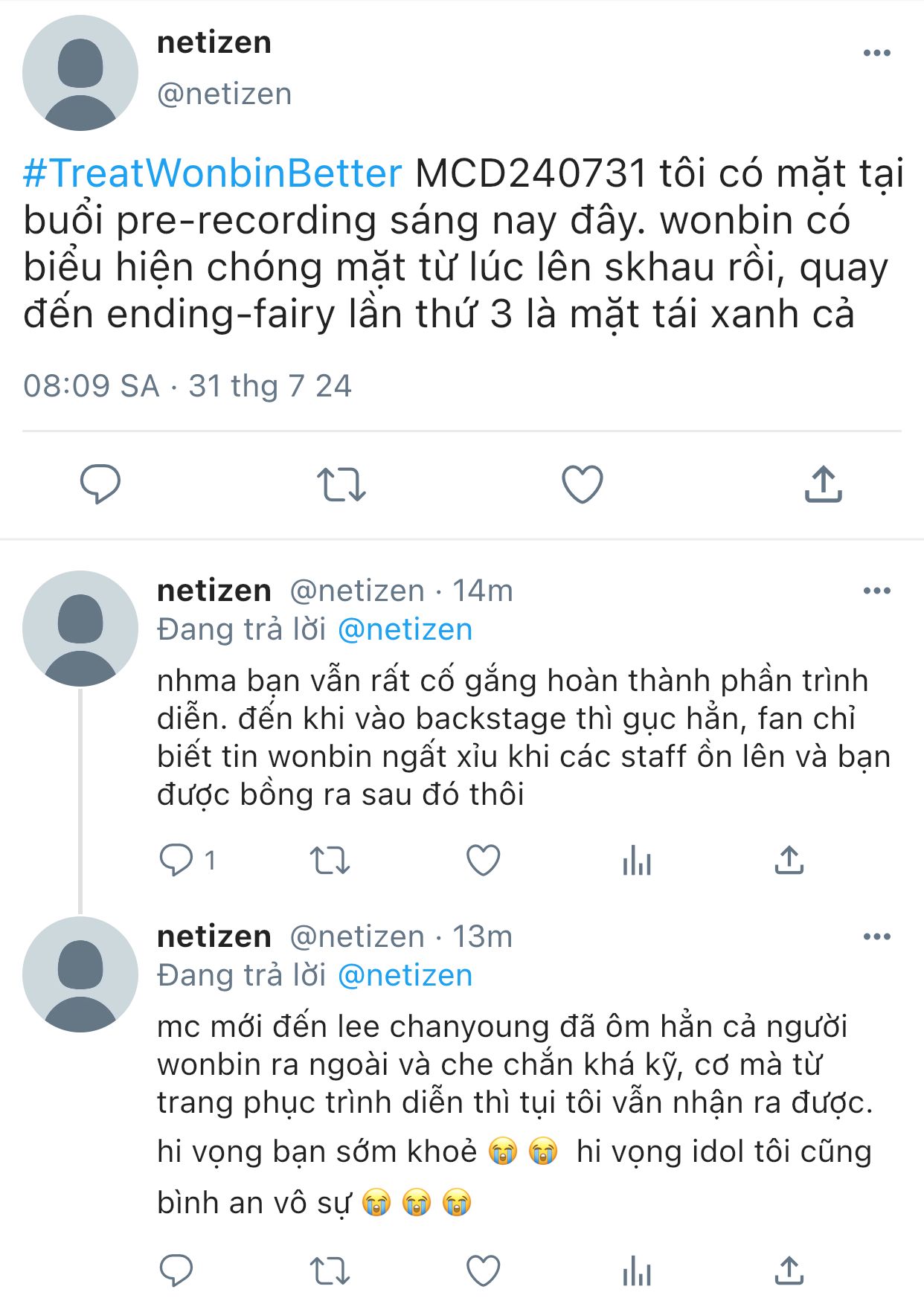Open more options for the main tweet
This screenshot has height=1298, width=924.
click(x=876, y=53)
